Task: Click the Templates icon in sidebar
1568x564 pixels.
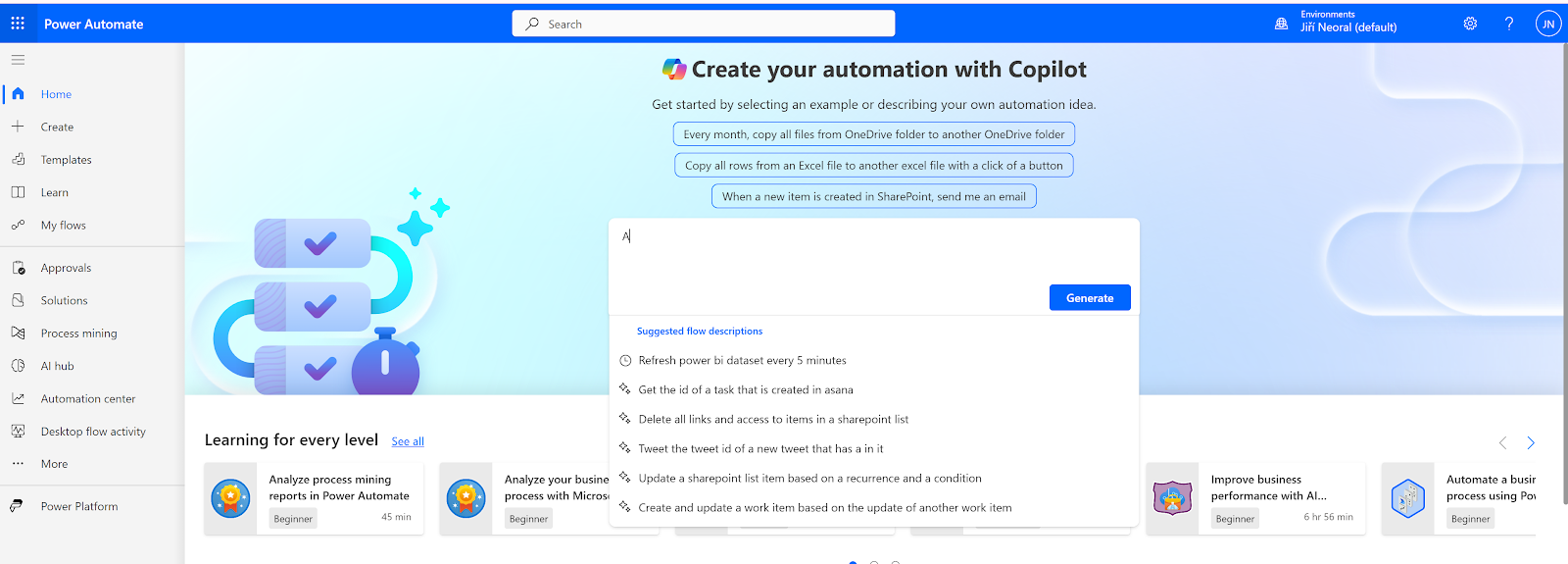Action: point(18,159)
